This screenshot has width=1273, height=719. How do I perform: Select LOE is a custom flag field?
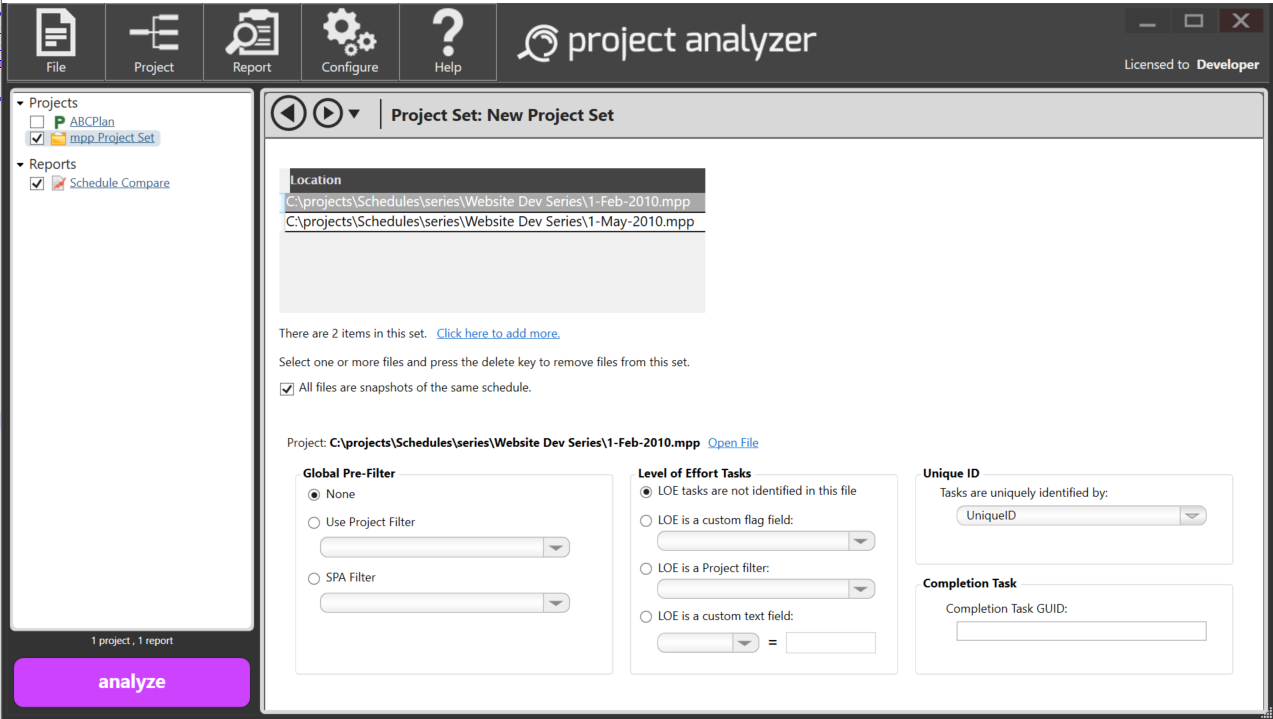point(646,520)
